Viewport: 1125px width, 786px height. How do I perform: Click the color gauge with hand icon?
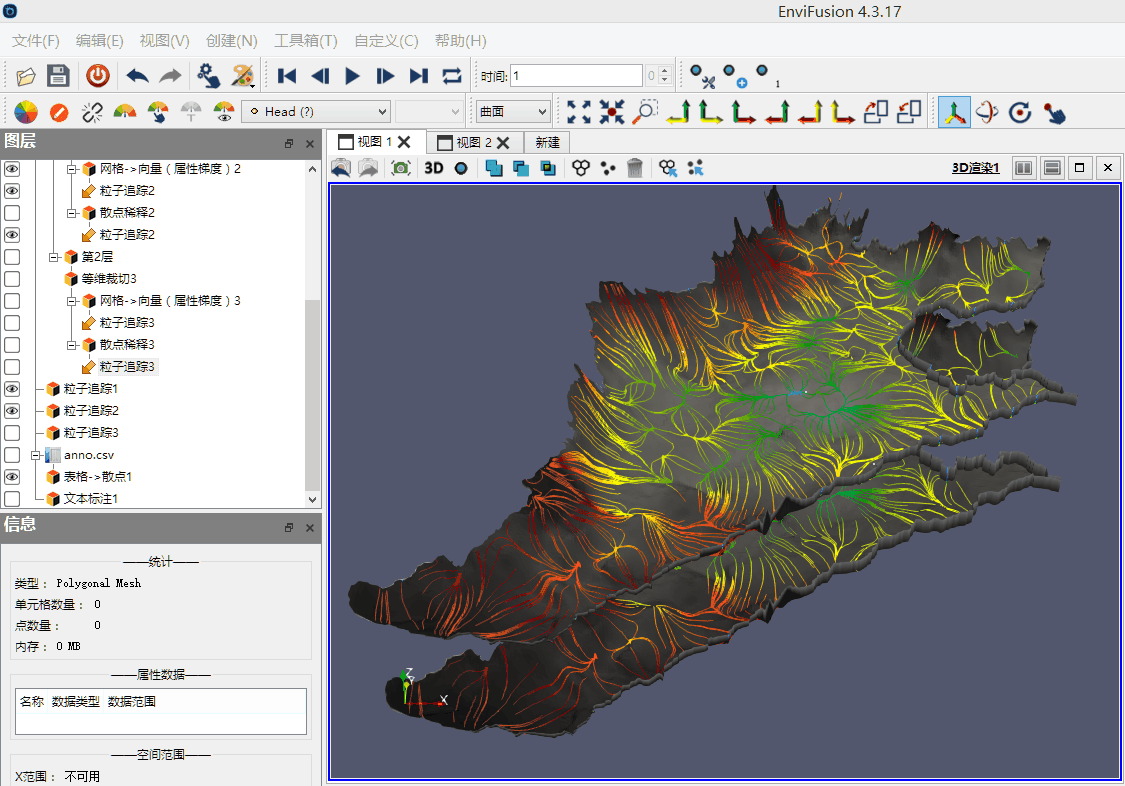coord(158,113)
